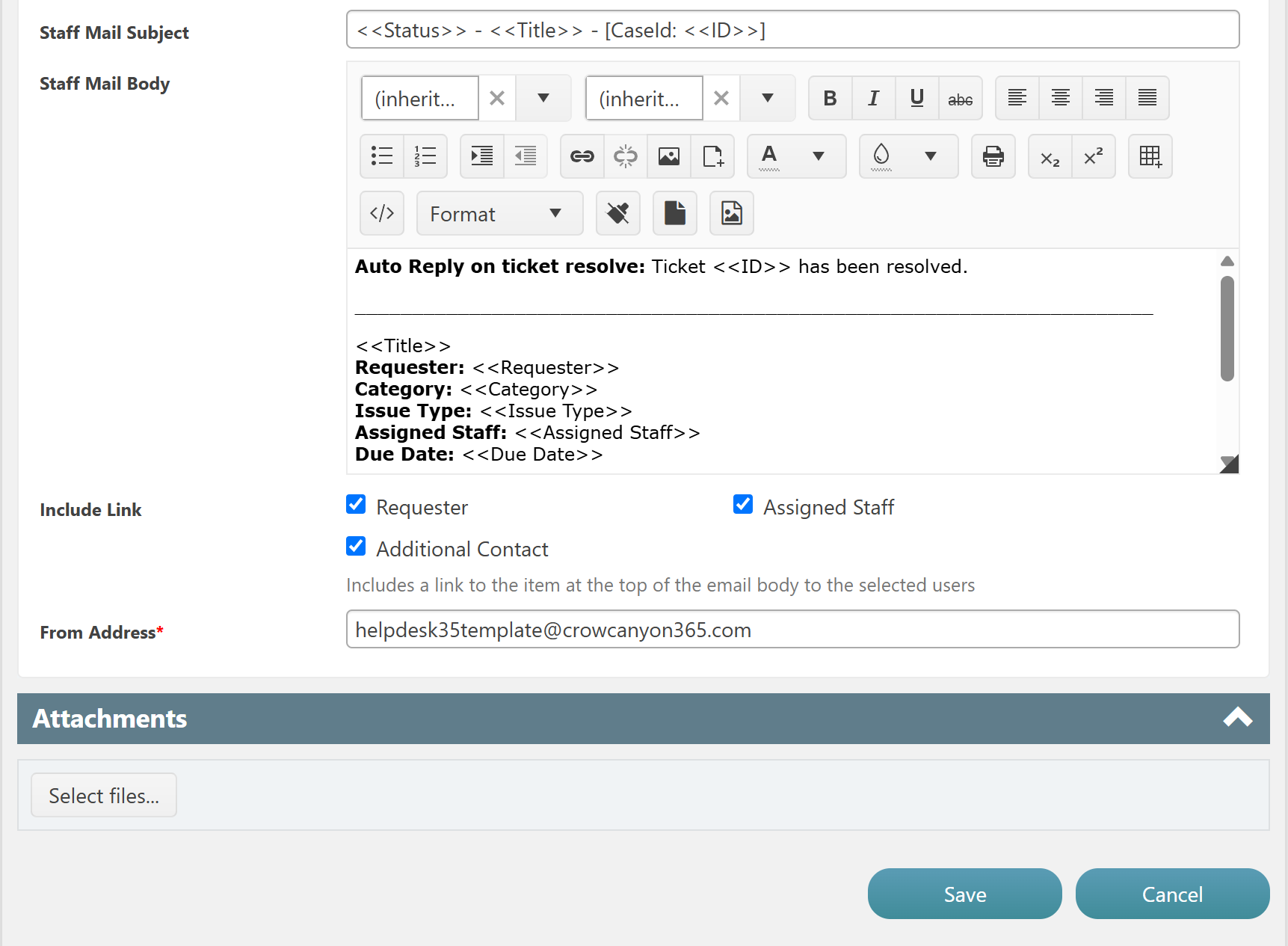
Task: Click the print icon
Action: [993, 156]
